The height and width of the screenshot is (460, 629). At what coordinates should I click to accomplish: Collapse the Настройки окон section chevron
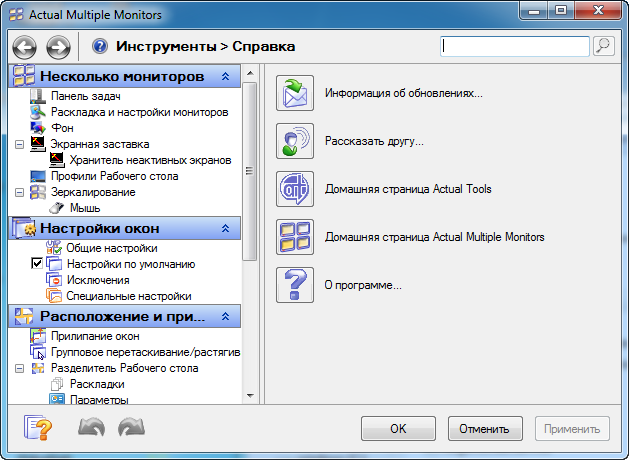tap(225, 229)
